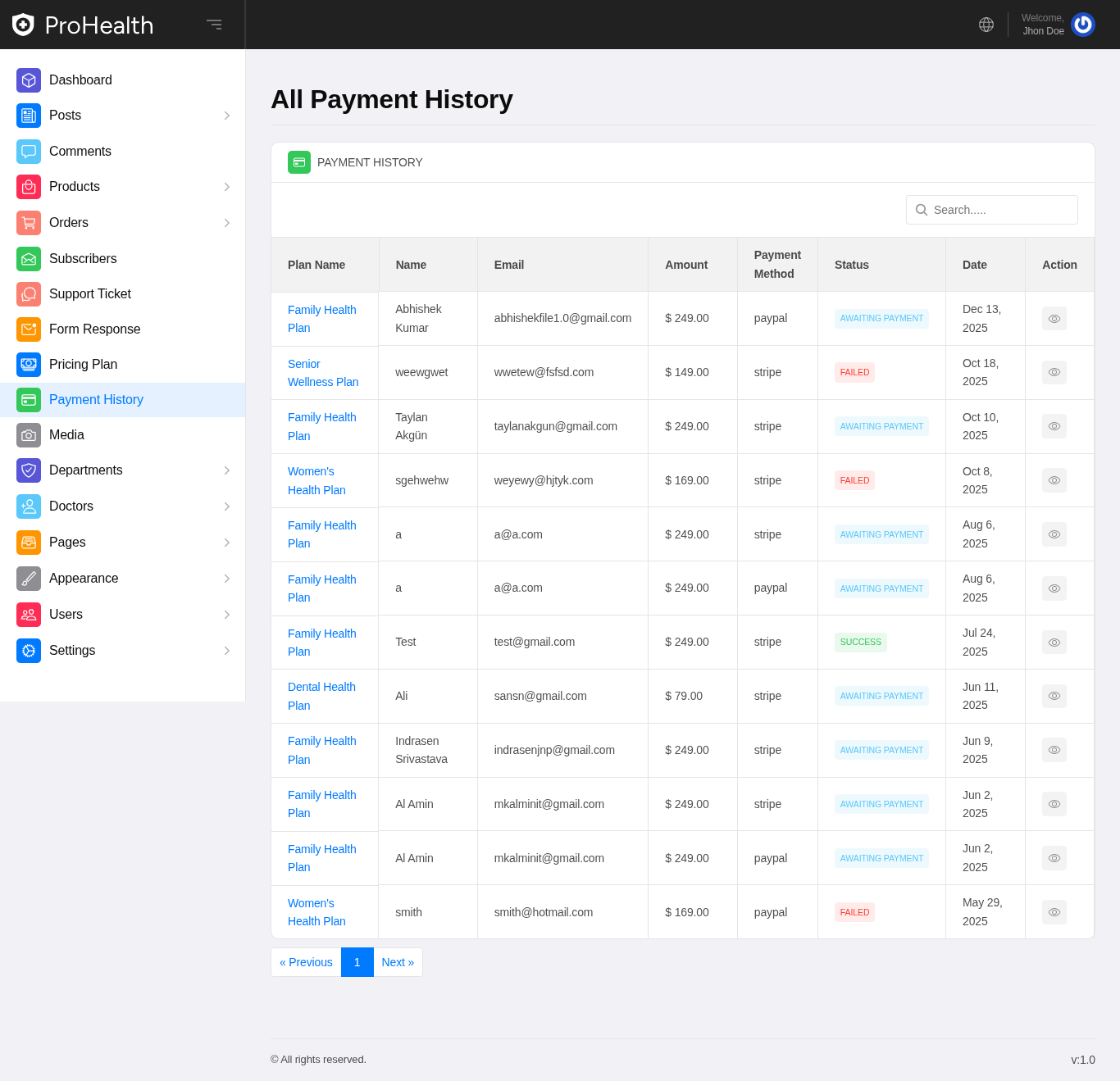
Task: View details of smith's failed payment
Action: point(1054,912)
